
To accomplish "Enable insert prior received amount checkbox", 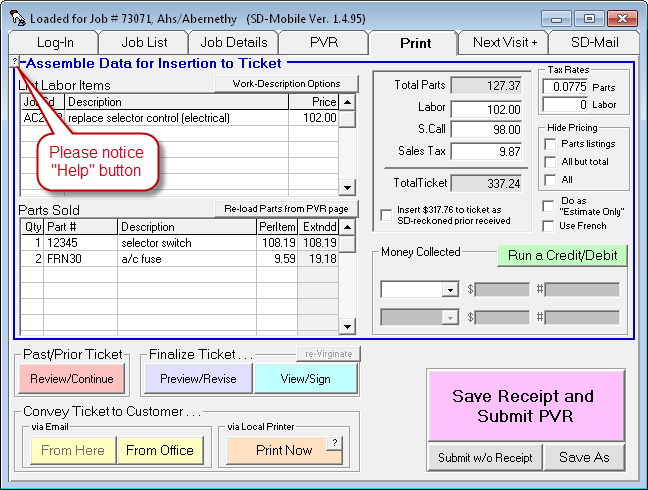I will (x=387, y=215).
